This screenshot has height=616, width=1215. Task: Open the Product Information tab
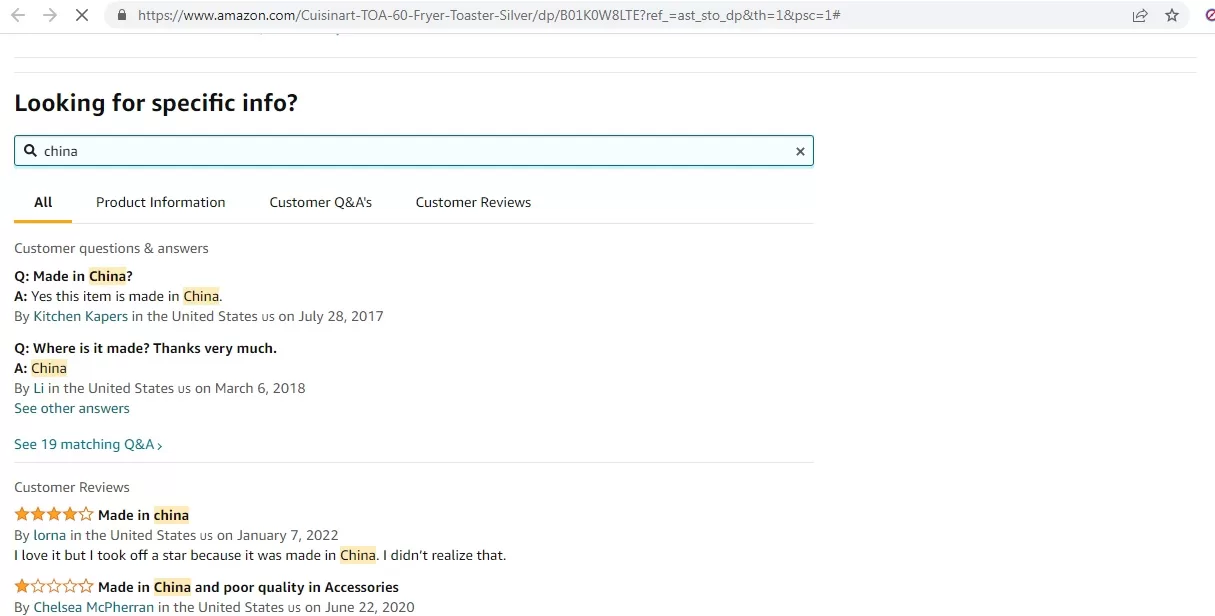point(160,202)
